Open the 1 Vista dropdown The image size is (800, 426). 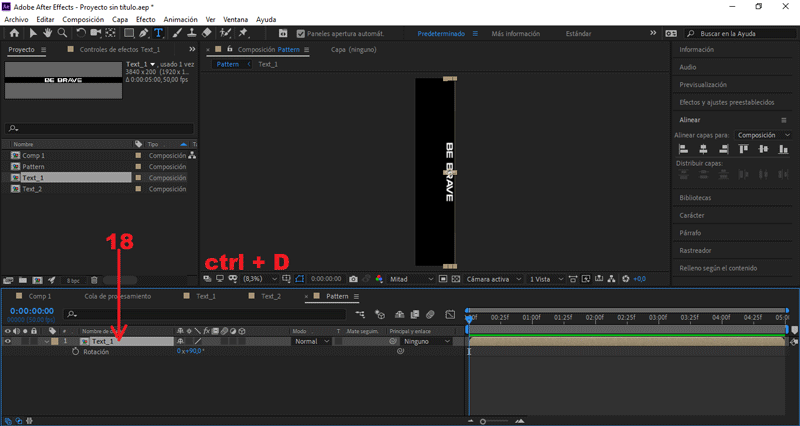pos(546,279)
